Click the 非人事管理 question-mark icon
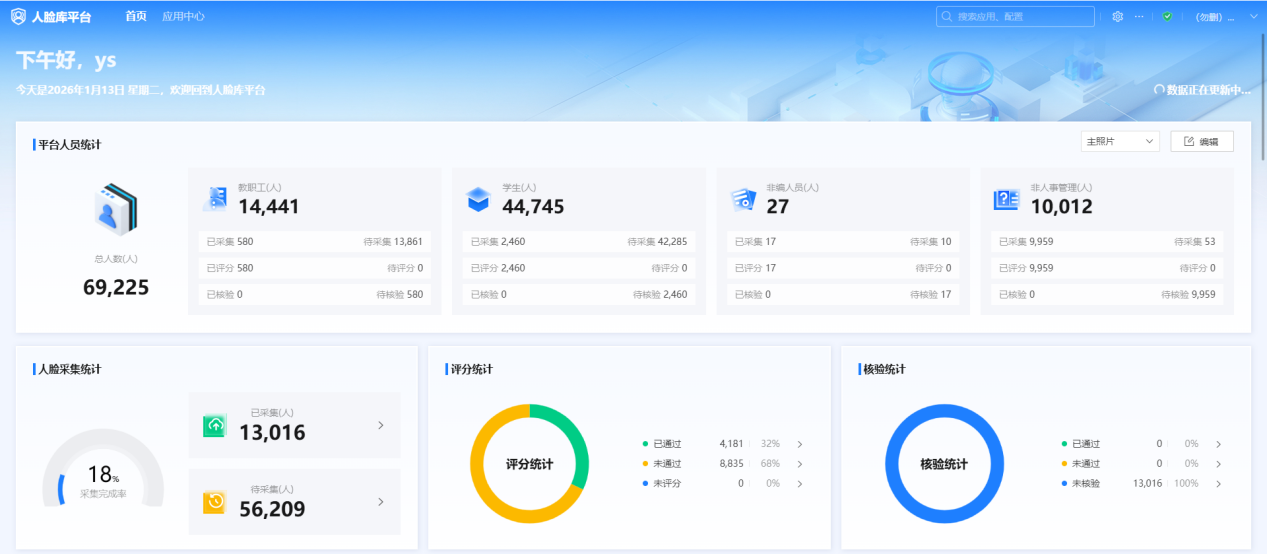 click(x=1005, y=200)
